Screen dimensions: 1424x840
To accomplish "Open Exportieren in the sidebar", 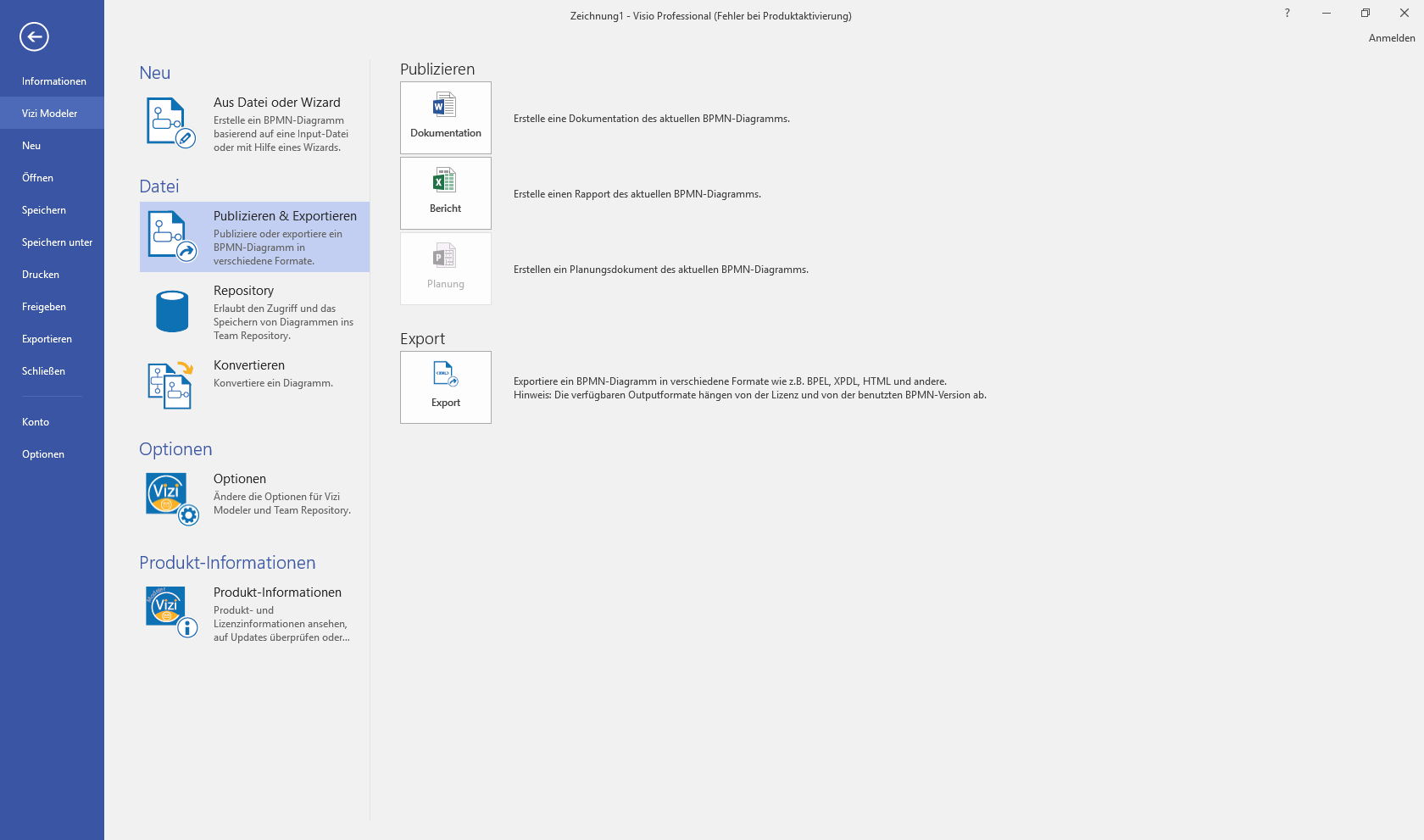I will point(52,339).
